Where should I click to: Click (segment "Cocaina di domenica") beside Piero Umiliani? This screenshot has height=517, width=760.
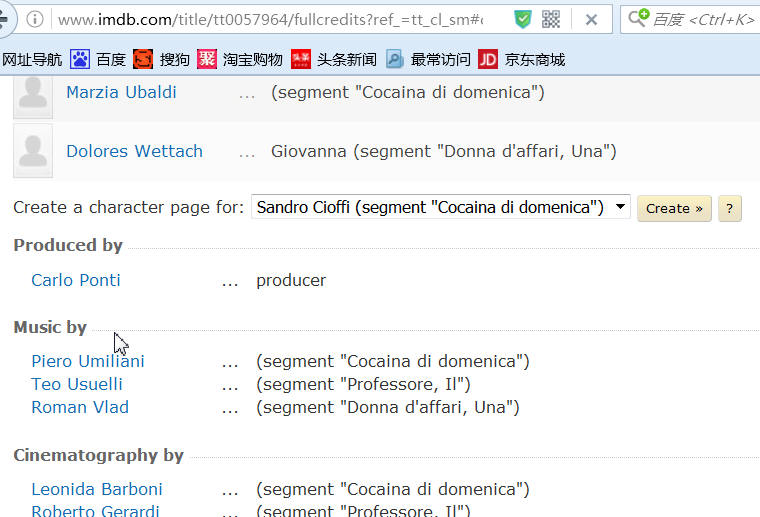point(393,361)
